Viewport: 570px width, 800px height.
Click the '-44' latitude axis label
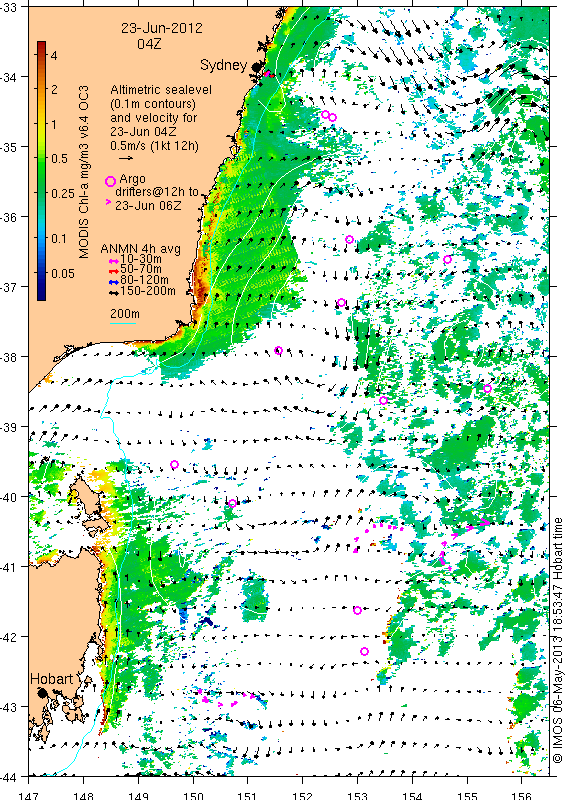8,778
